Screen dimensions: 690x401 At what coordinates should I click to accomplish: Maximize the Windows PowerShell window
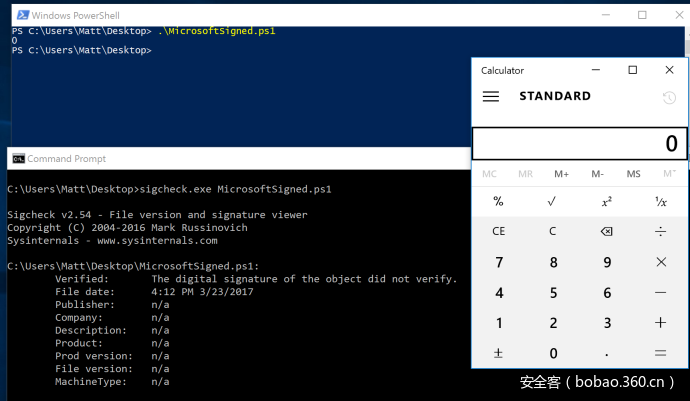tap(642, 15)
